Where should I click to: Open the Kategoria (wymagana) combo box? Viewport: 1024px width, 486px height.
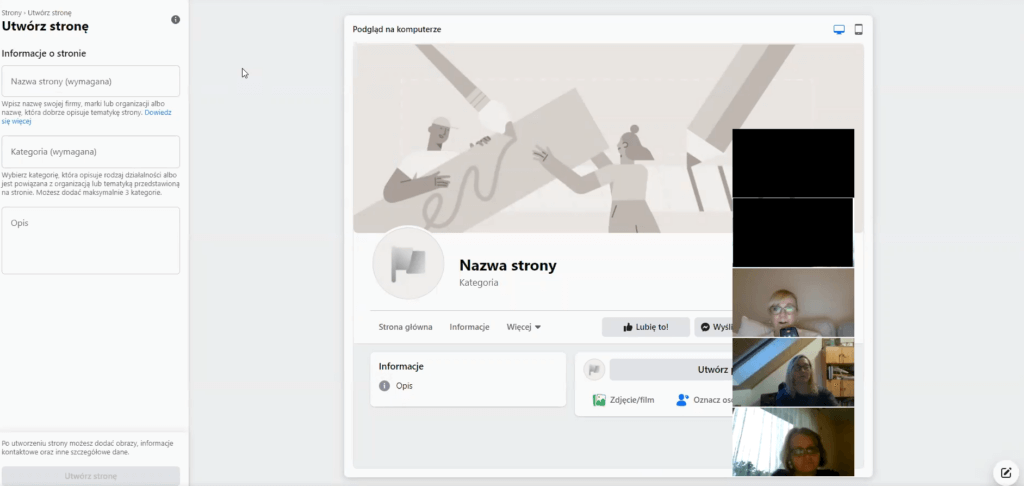[x=90, y=152]
